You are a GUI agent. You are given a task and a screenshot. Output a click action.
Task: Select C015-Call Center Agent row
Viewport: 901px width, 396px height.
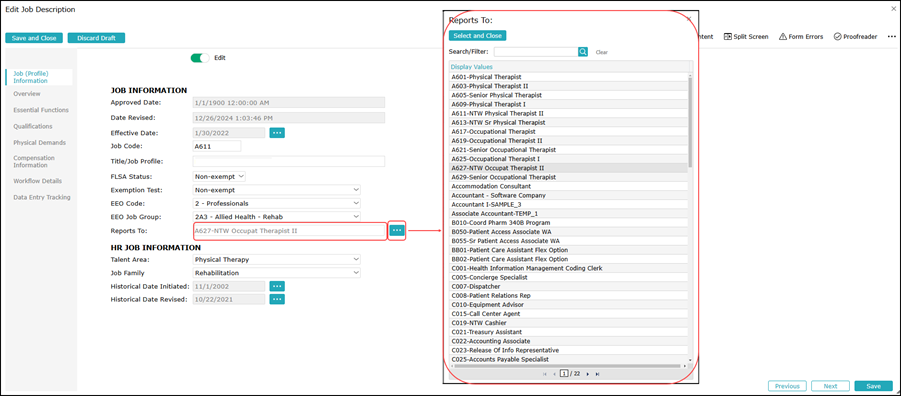tap(569, 314)
